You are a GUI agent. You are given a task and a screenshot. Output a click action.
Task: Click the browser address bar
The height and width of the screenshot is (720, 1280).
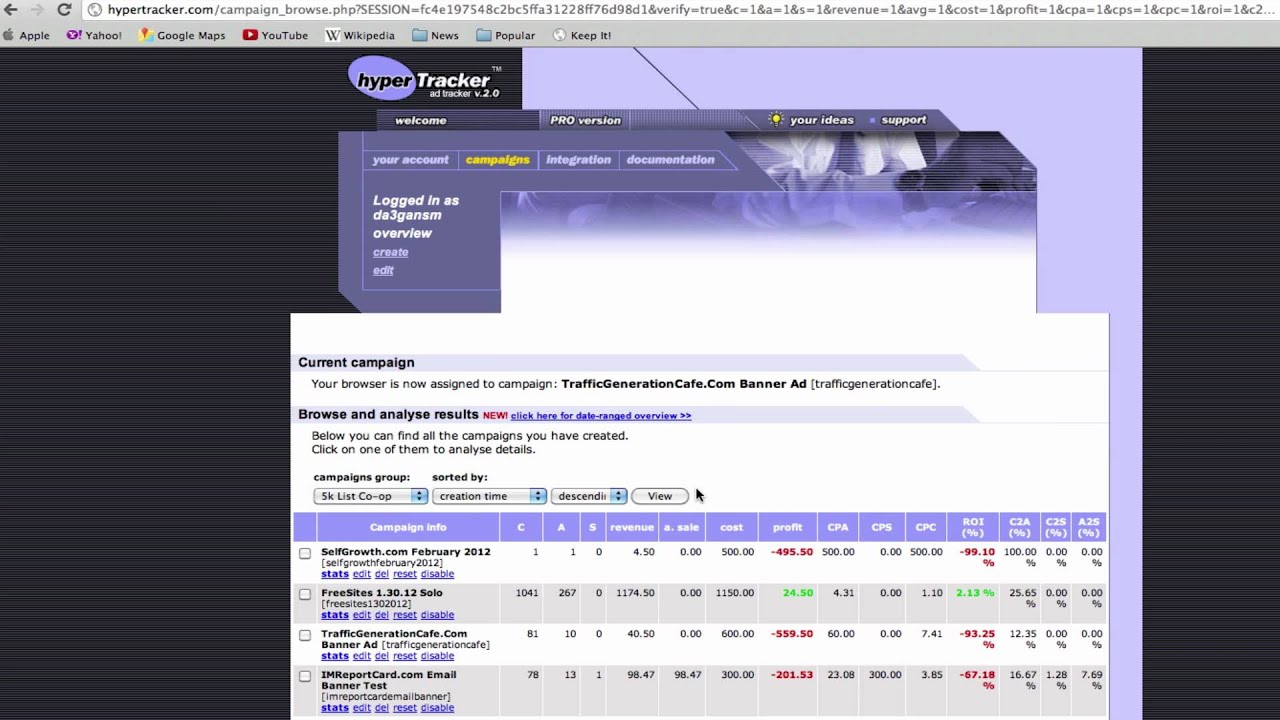680,10
